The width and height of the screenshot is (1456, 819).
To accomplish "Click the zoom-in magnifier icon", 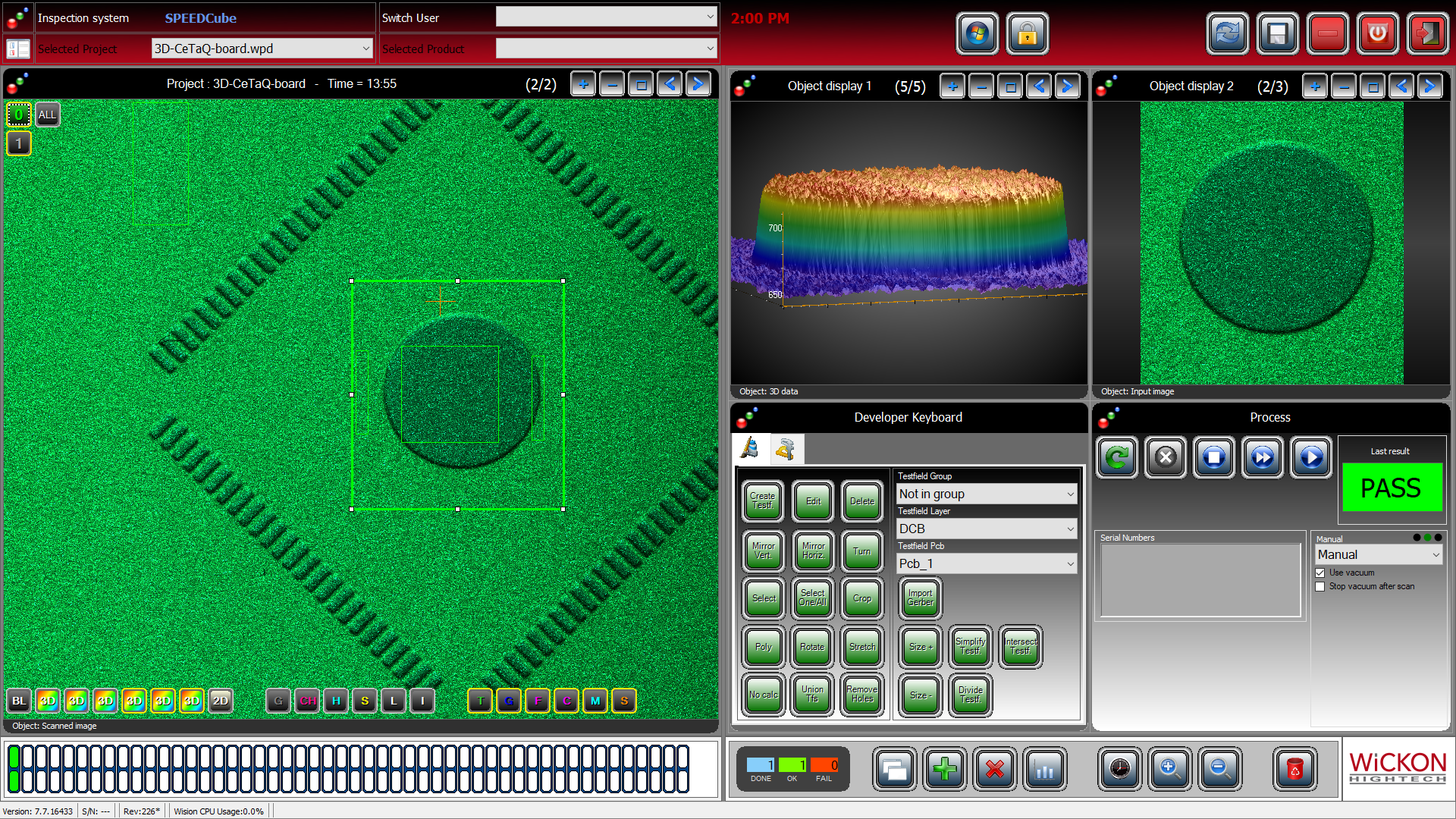I will coord(1169,770).
